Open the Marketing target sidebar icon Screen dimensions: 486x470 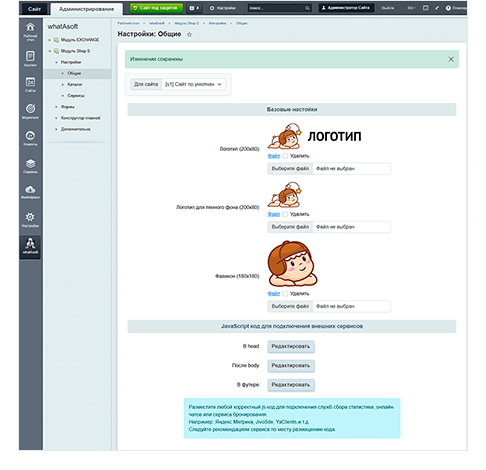coord(30,111)
